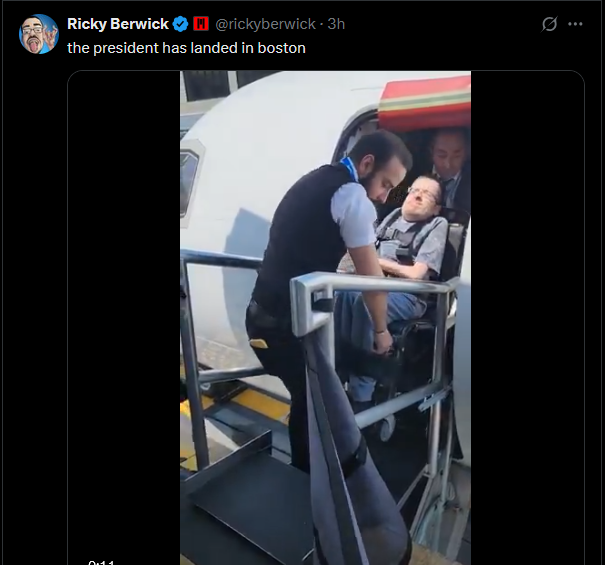Click the blue verified checkmark badge
This screenshot has height=565, width=605.
point(180,24)
